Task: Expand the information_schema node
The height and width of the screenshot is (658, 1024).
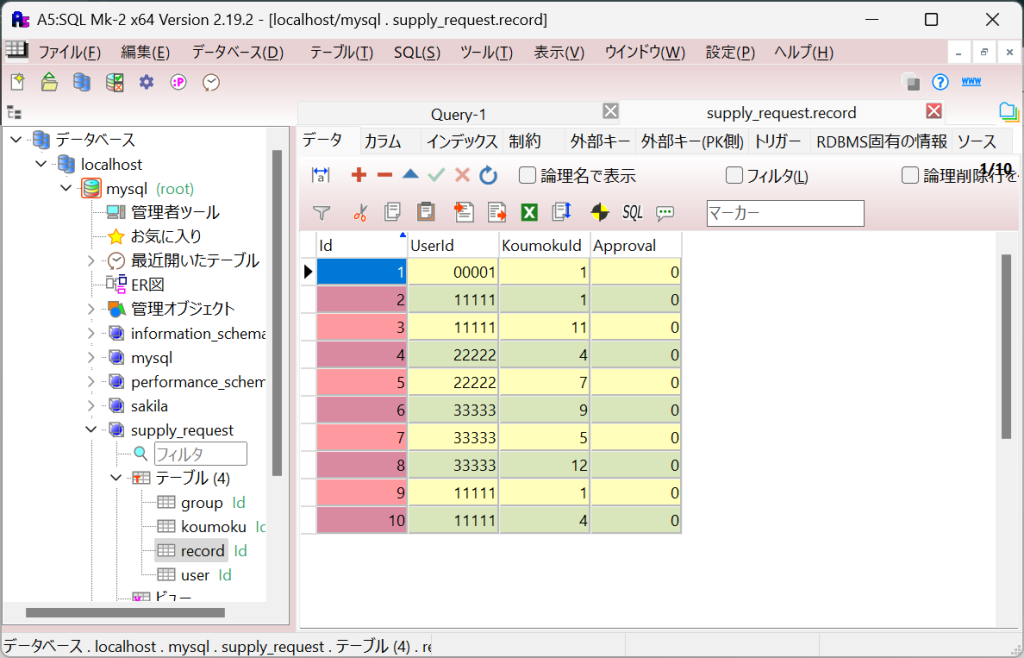Action: tap(91, 333)
